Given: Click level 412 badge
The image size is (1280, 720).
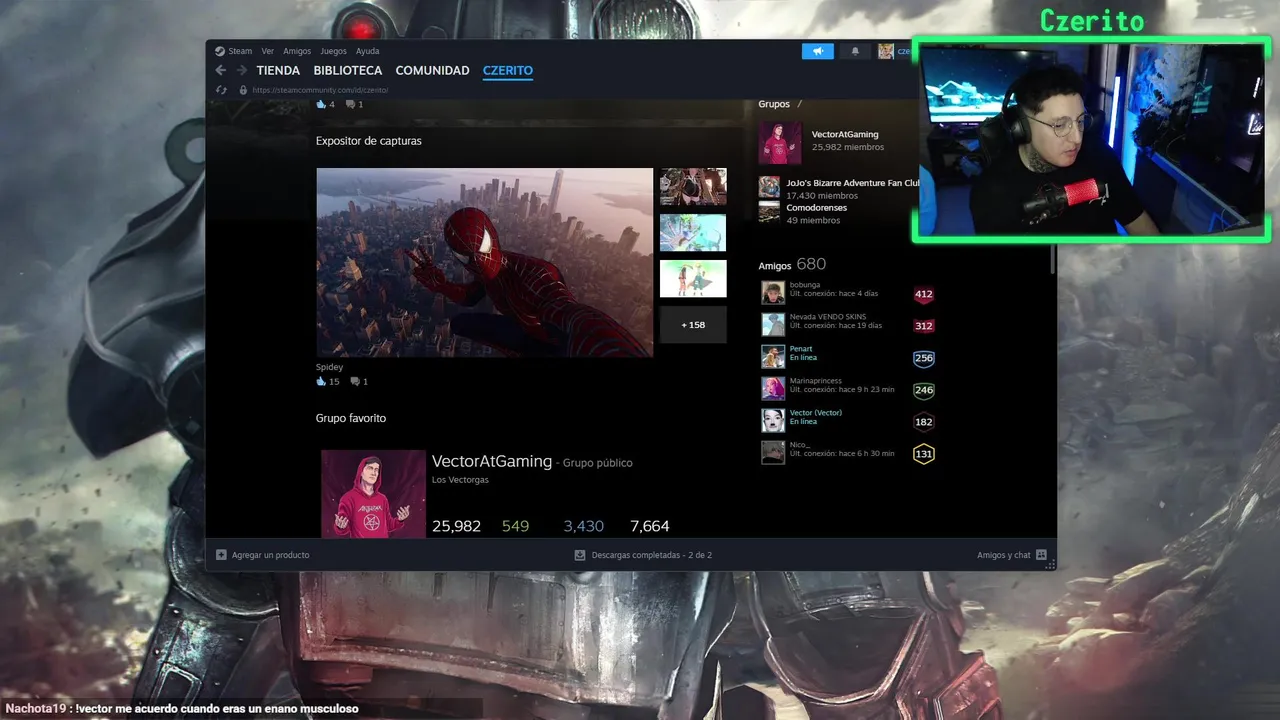Looking at the screenshot, I should pyautogui.click(x=923, y=295).
